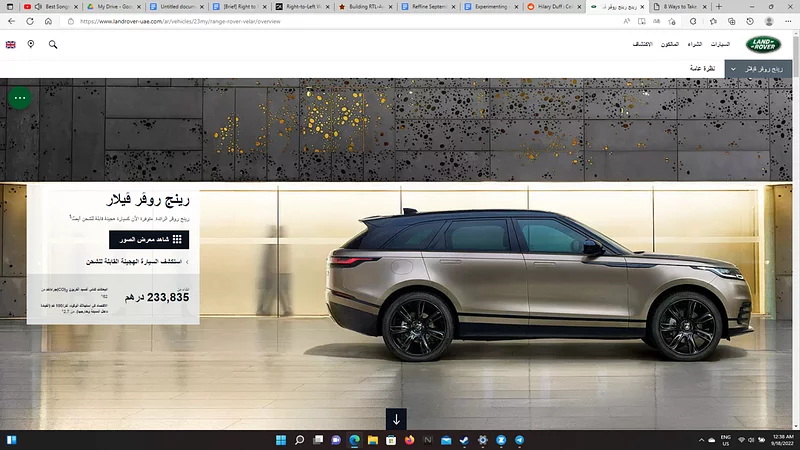Open File Explorer from the taskbar
800x450 pixels.
pyautogui.click(x=372, y=440)
